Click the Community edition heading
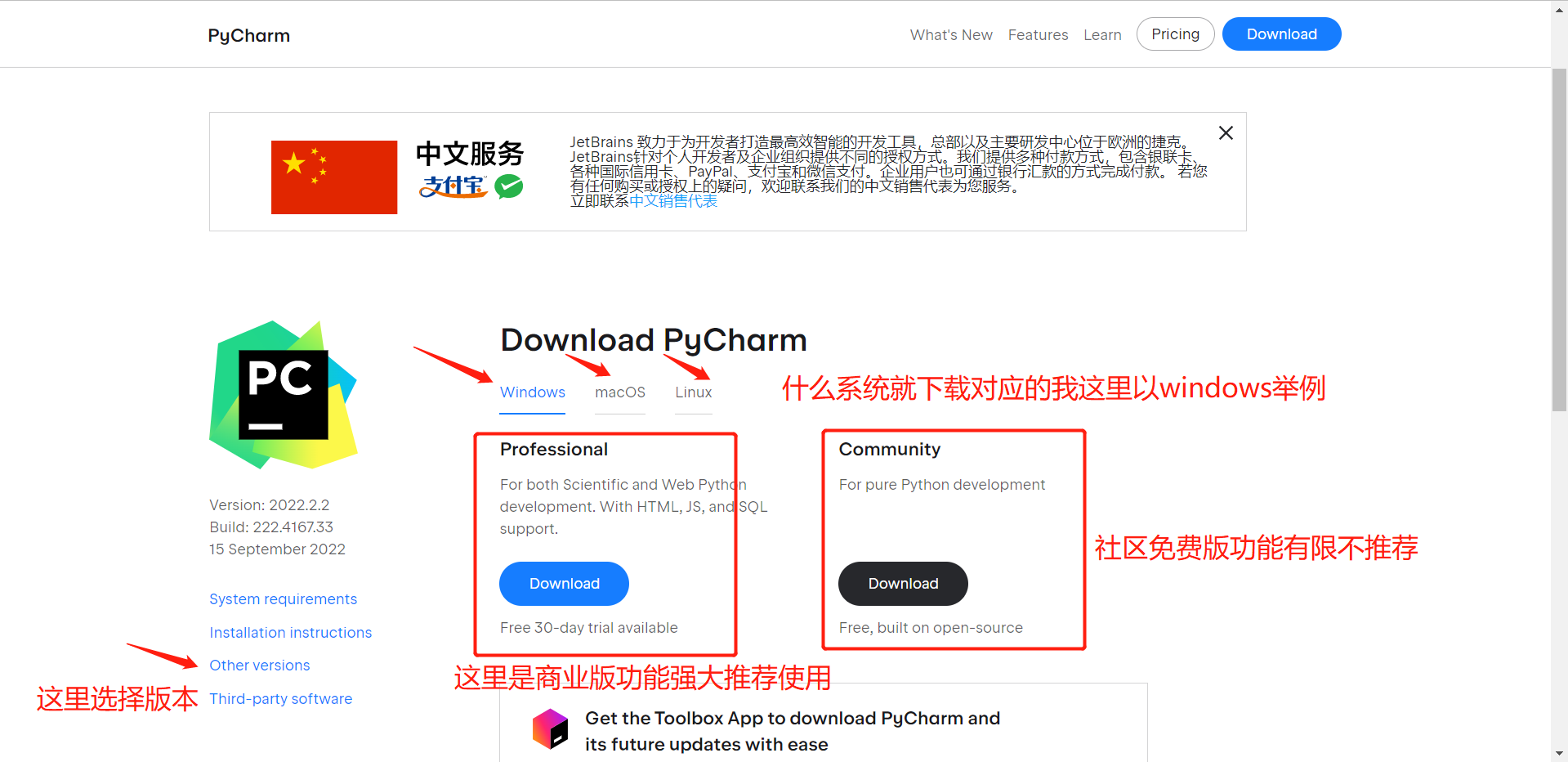Viewport: 1568px width, 762px height. tap(890, 450)
